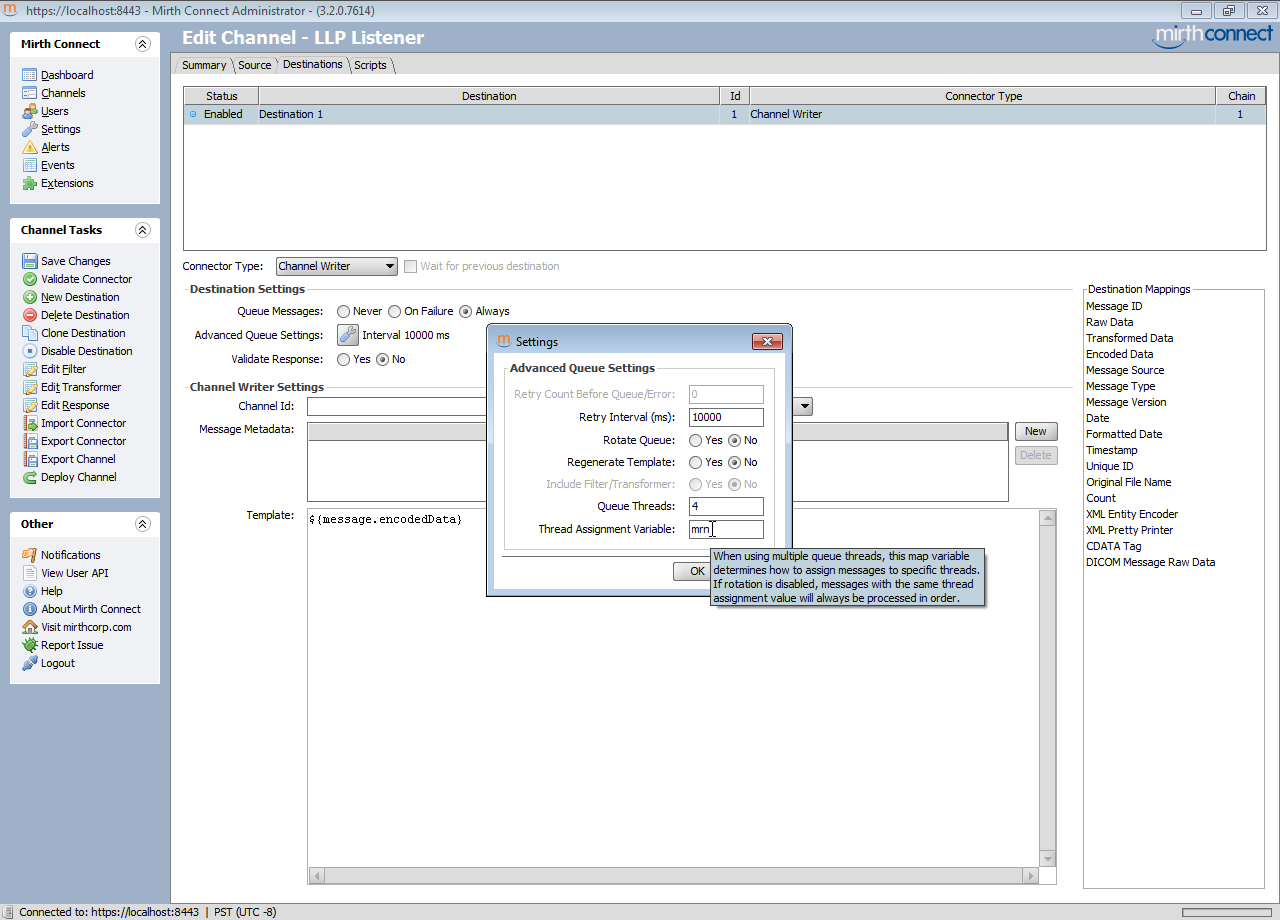Open the Alerts warning icon
The height and width of the screenshot is (920, 1280).
(30, 147)
